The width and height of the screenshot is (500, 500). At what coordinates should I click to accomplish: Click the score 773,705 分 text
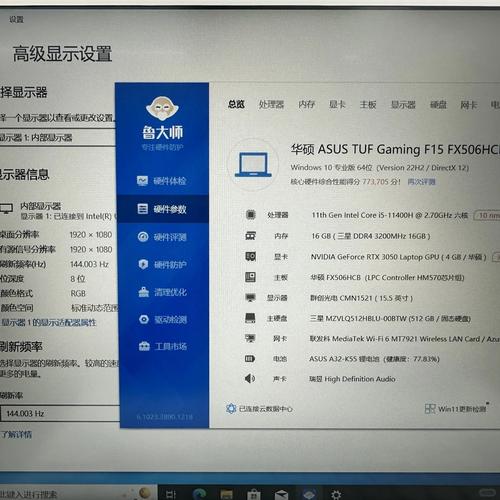(381, 182)
